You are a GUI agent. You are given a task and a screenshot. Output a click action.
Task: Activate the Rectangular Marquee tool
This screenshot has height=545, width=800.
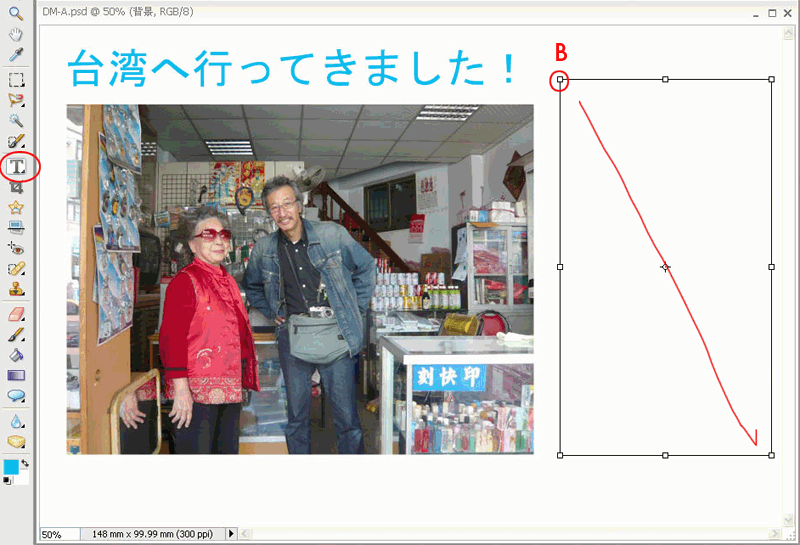pyautogui.click(x=16, y=80)
